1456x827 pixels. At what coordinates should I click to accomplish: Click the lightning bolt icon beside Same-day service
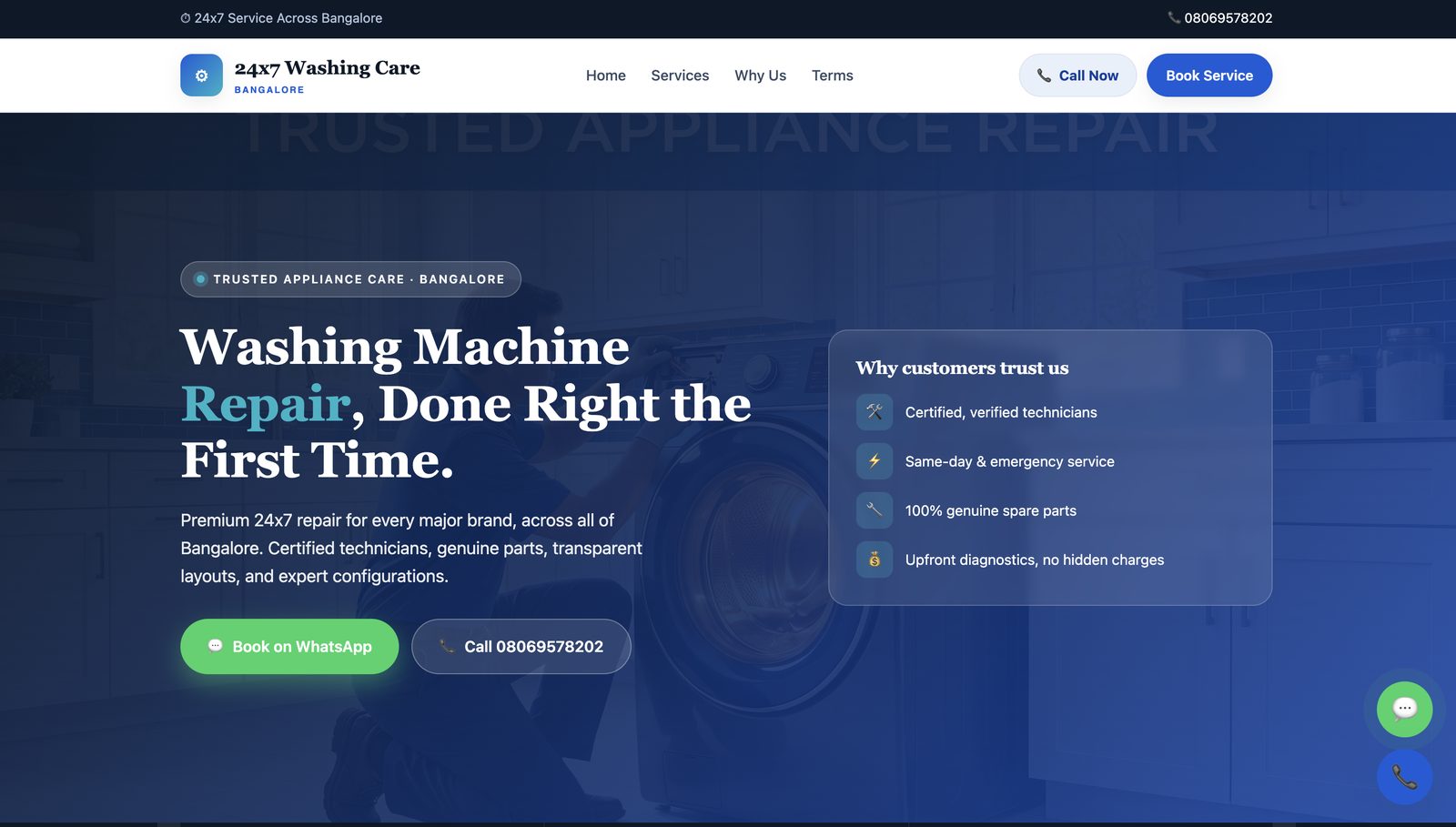tap(874, 461)
